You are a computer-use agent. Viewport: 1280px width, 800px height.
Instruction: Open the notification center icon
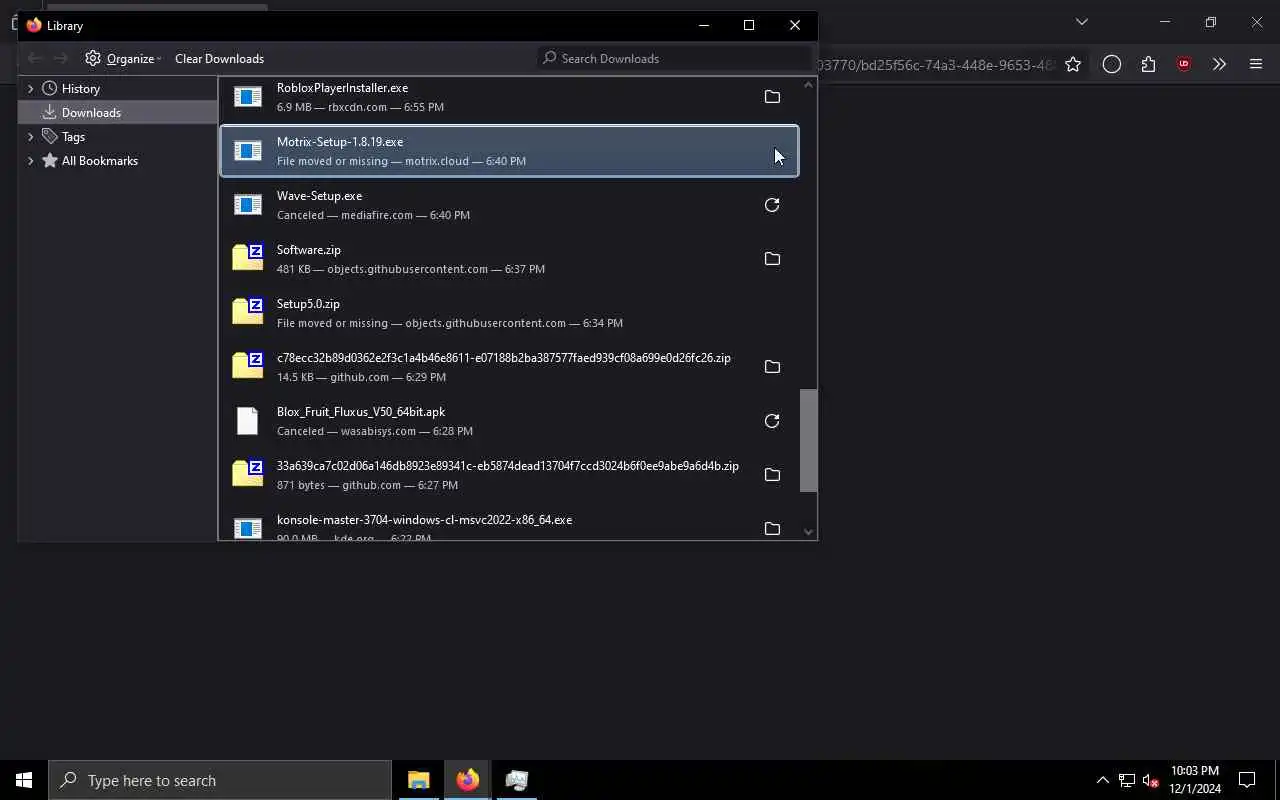[1247, 780]
